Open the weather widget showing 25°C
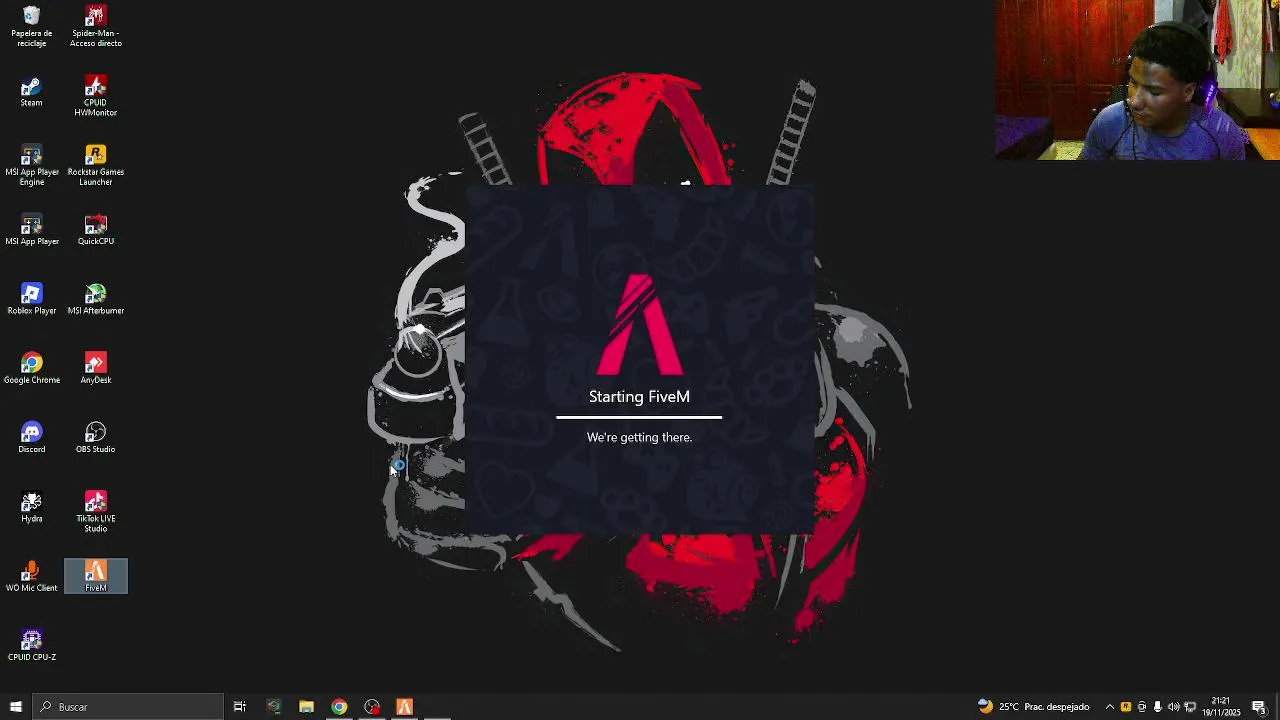Viewport: 1280px width, 720px height. point(1033,707)
